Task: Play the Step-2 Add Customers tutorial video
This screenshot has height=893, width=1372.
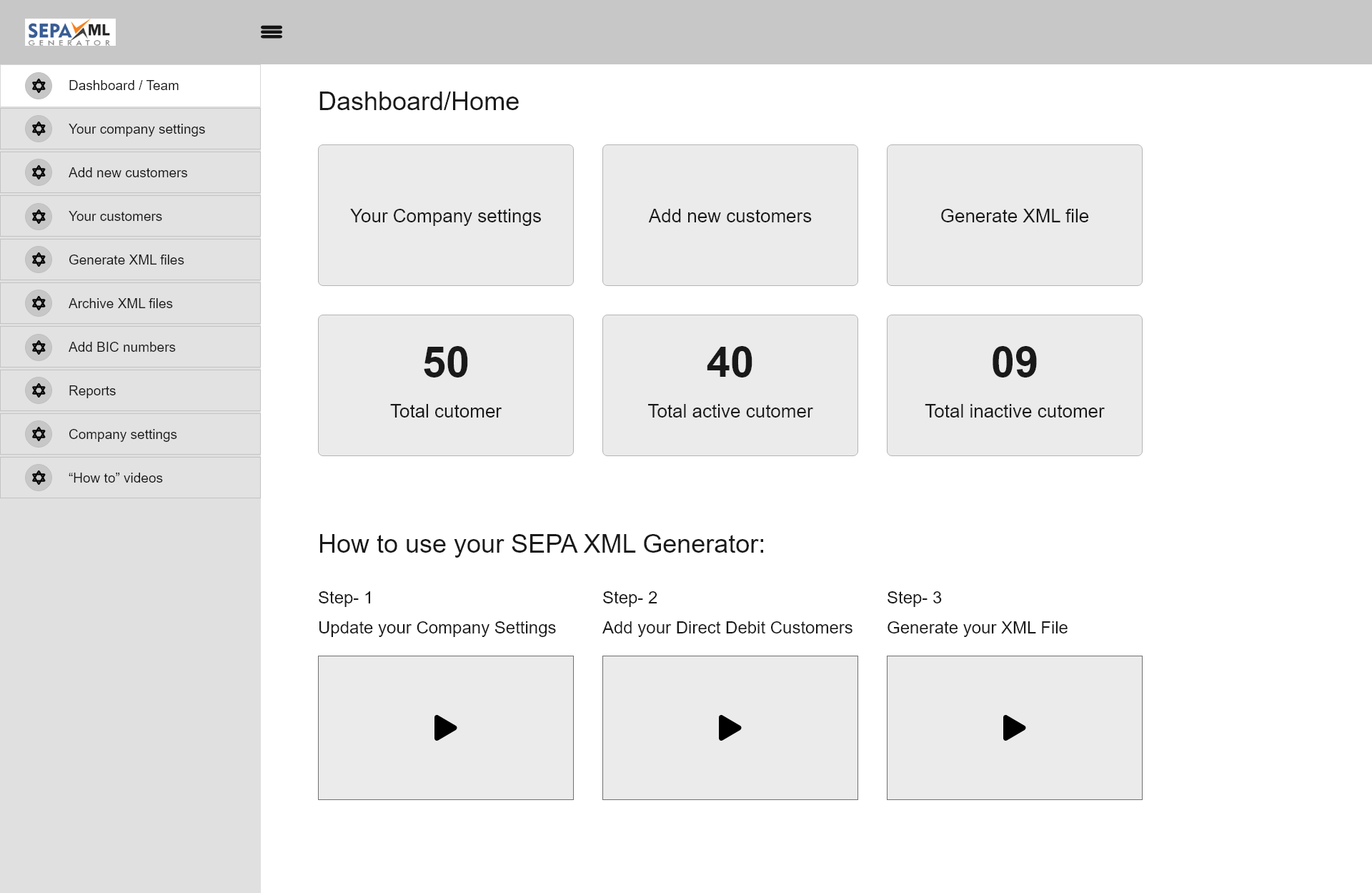Action: 730,727
